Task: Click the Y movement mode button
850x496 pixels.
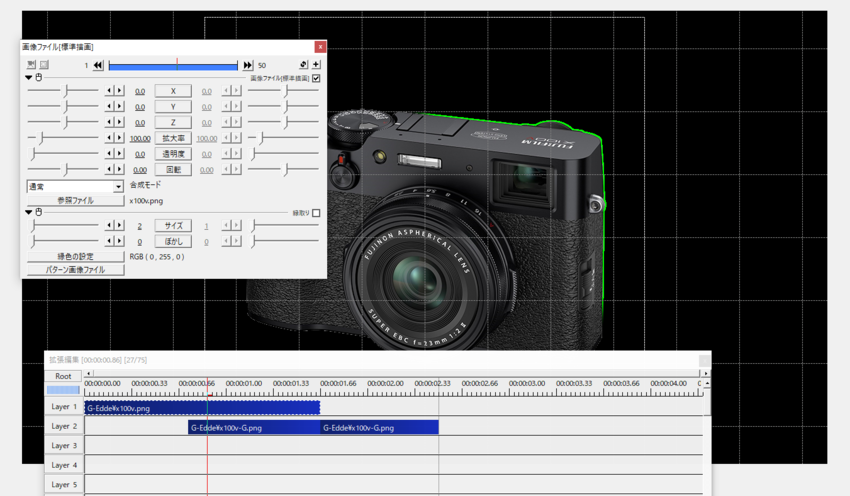Action: [x=173, y=107]
